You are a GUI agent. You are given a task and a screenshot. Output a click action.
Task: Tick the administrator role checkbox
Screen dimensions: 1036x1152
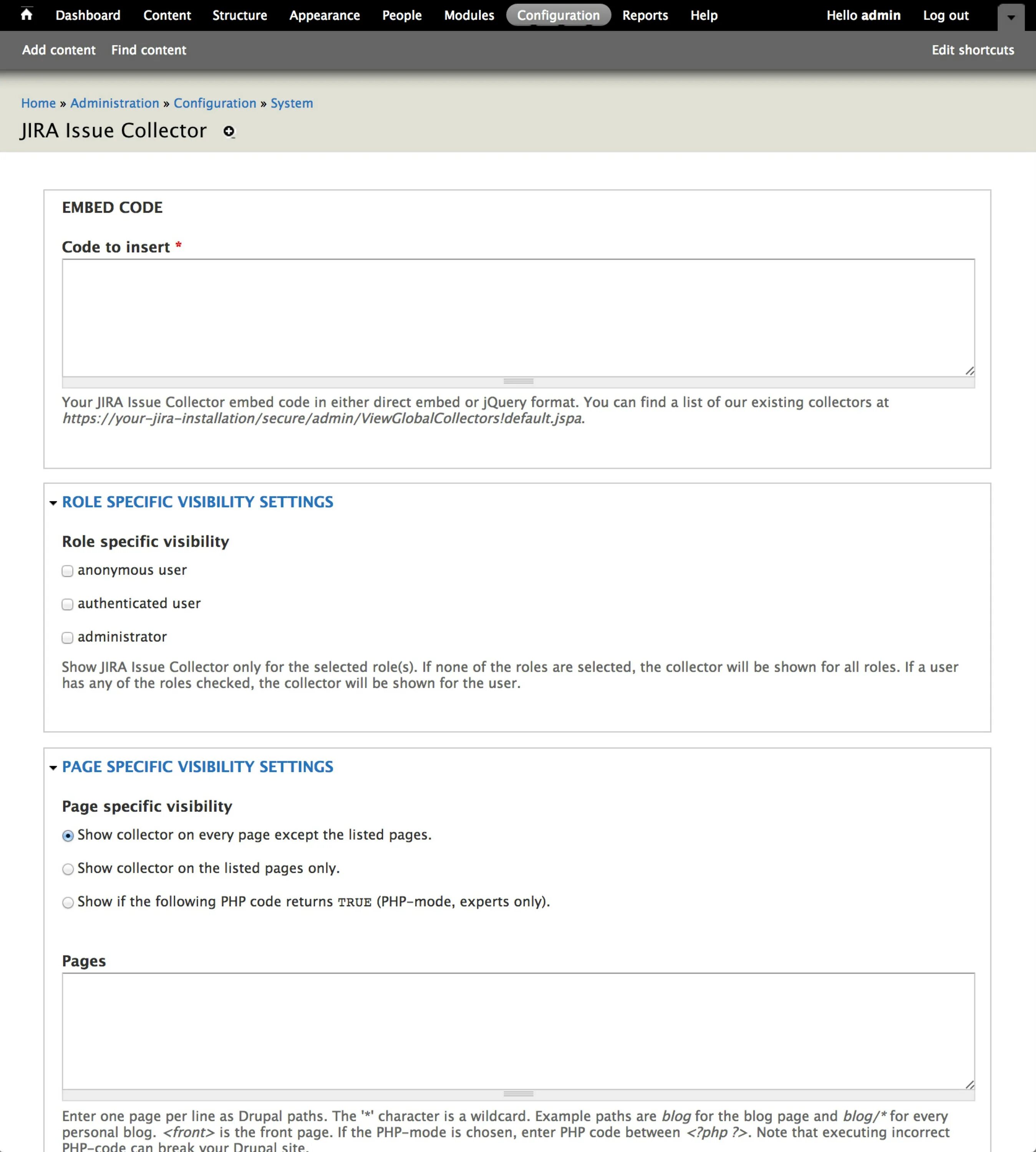pyautogui.click(x=68, y=638)
